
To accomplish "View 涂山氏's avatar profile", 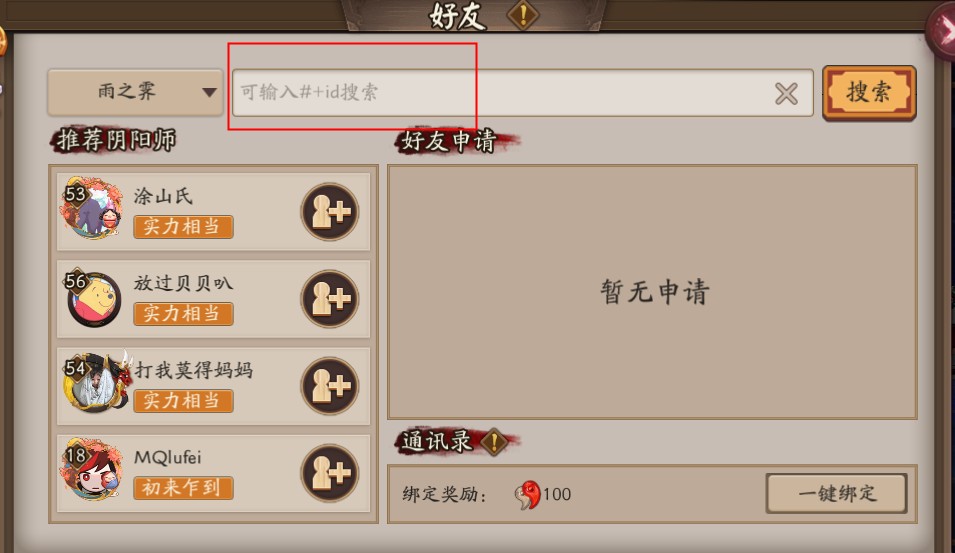I will pos(91,208).
